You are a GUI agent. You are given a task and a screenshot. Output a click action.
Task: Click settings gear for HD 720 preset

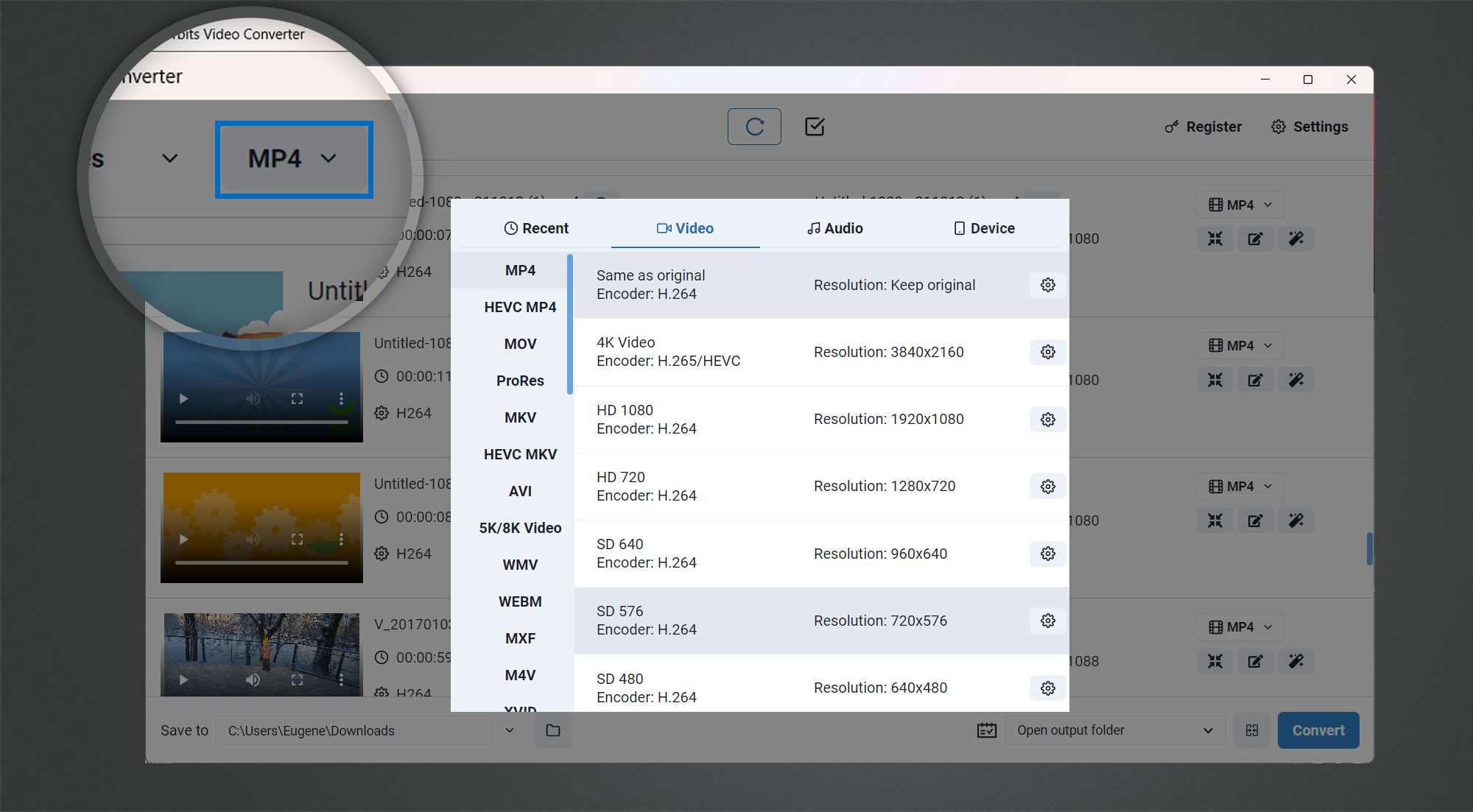(x=1046, y=486)
